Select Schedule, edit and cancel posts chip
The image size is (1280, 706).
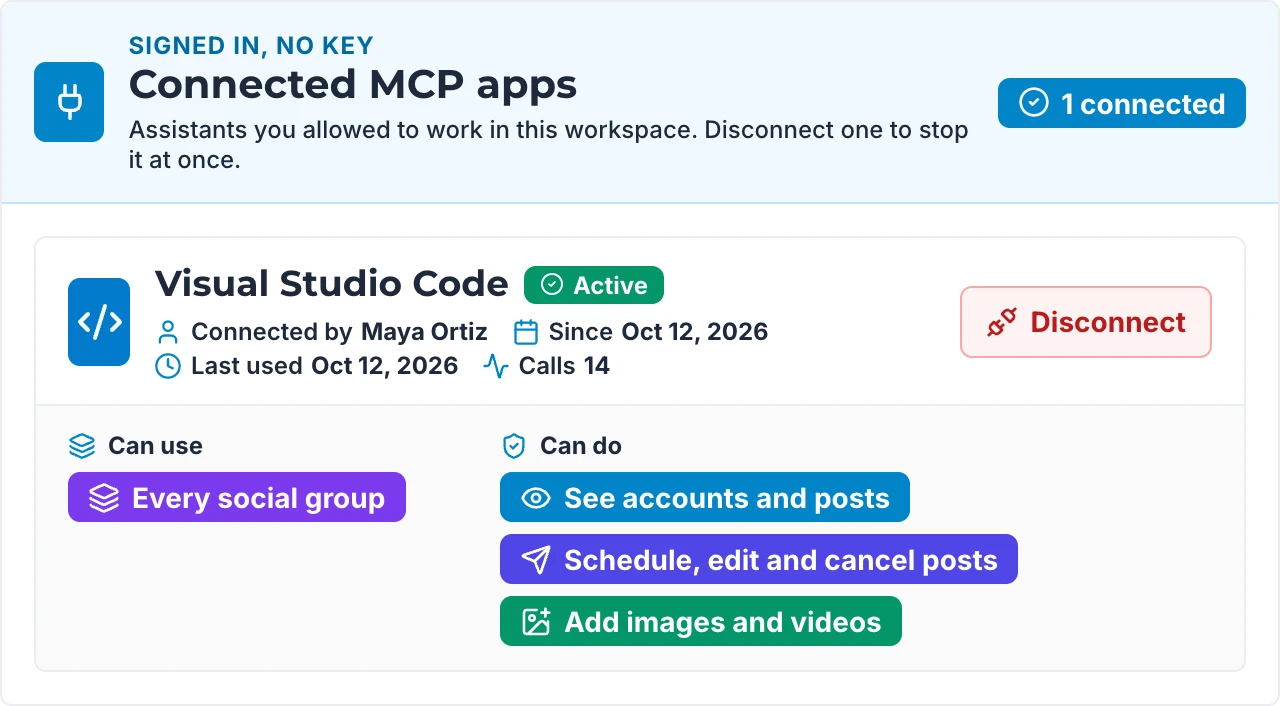(x=759, y=559)
